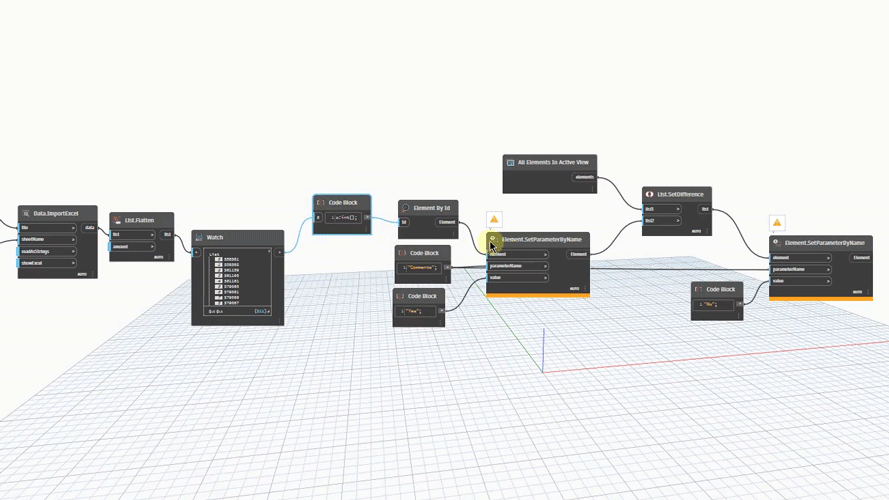This screenshot has height=500, width=889.
Task: Expand the showExcel port chevron
Action: click(73, 263)
